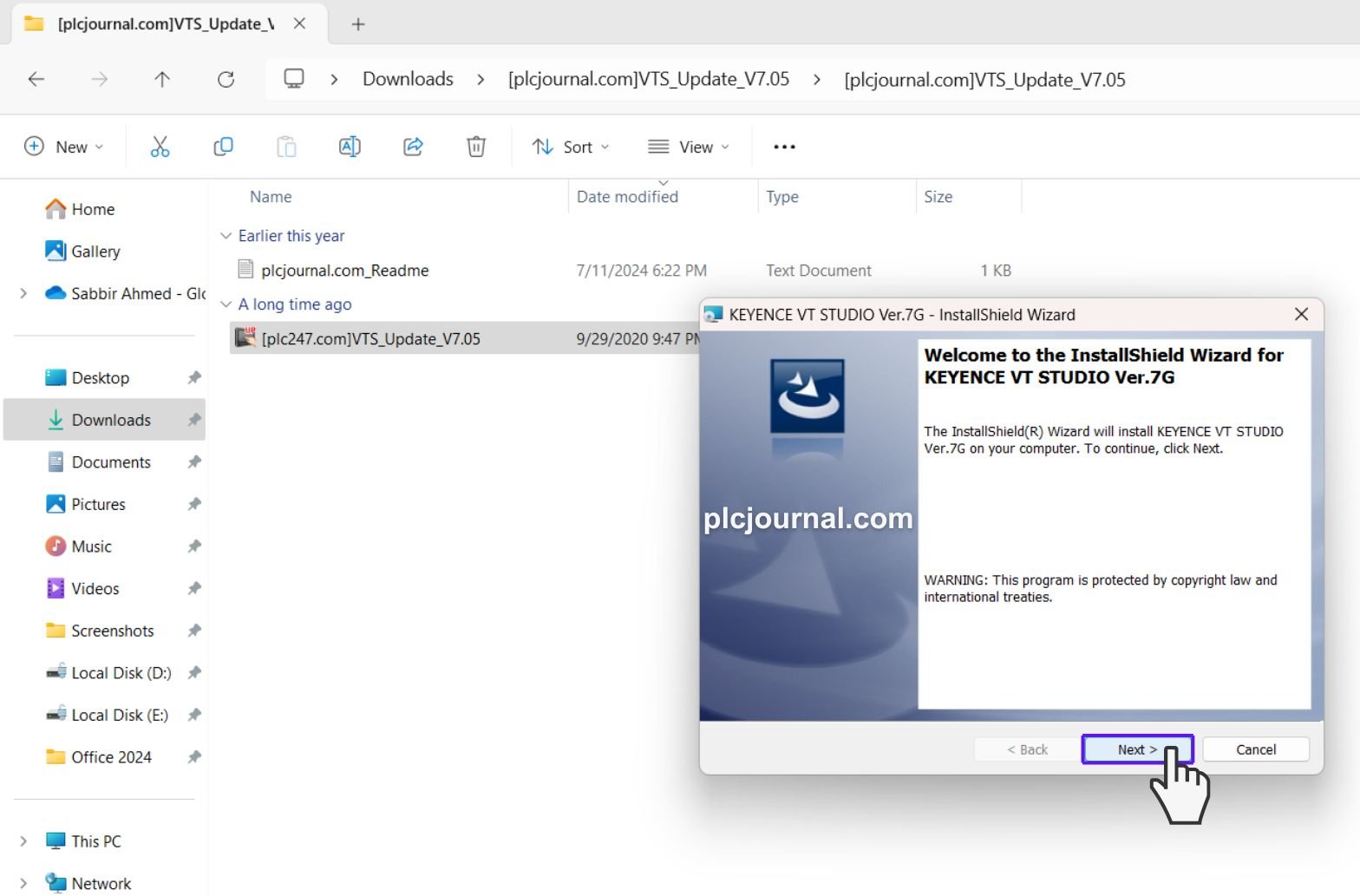Go up one folder with Up arrow
This screenshot has height=896, width=1360.
(162, 80)
